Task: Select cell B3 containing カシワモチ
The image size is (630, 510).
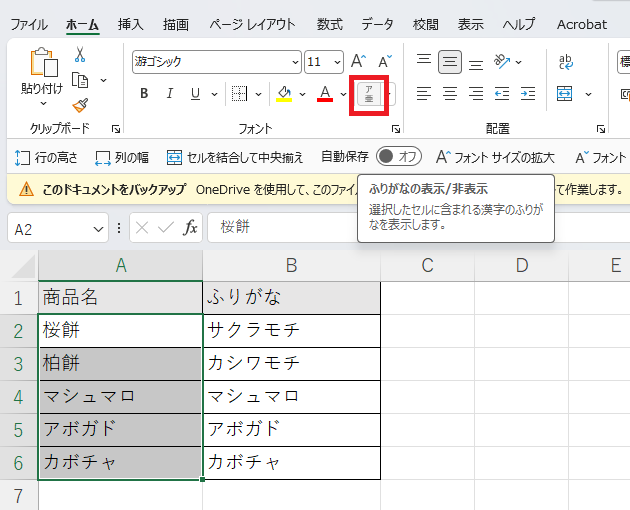Action: tap(291, 363)
